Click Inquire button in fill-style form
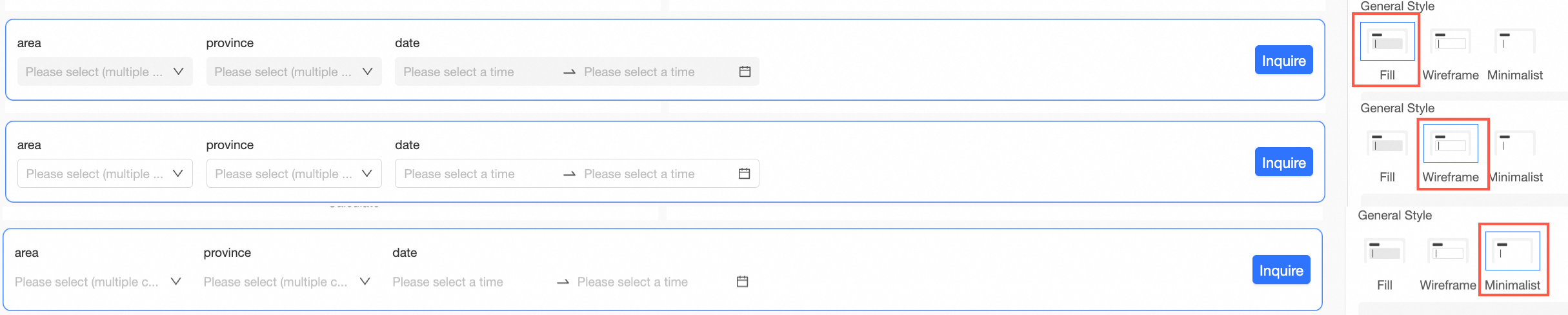The width and height of the screenshot is (1568, 315). [x=1283, y=60]
